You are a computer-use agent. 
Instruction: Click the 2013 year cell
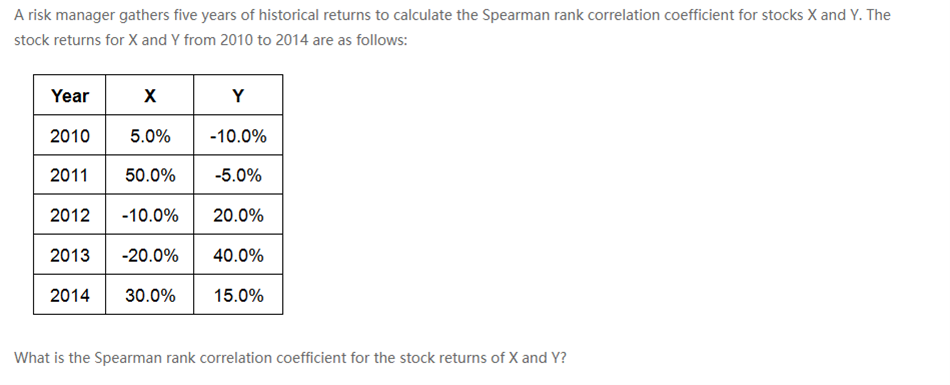(70, 255)
